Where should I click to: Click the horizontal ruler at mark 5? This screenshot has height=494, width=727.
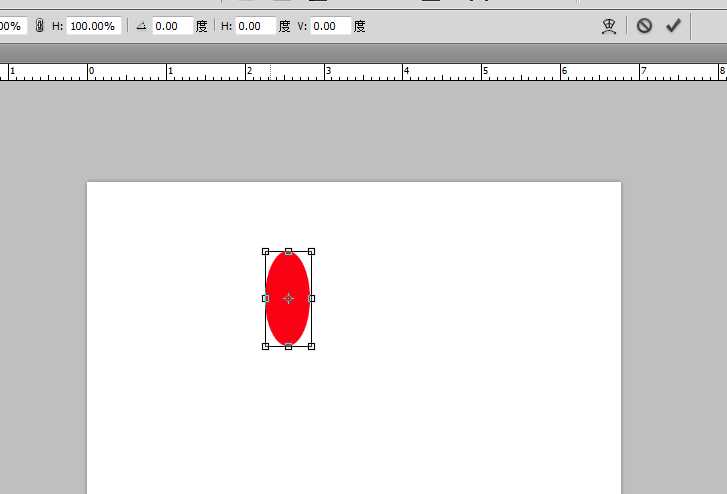pos(485,72)
